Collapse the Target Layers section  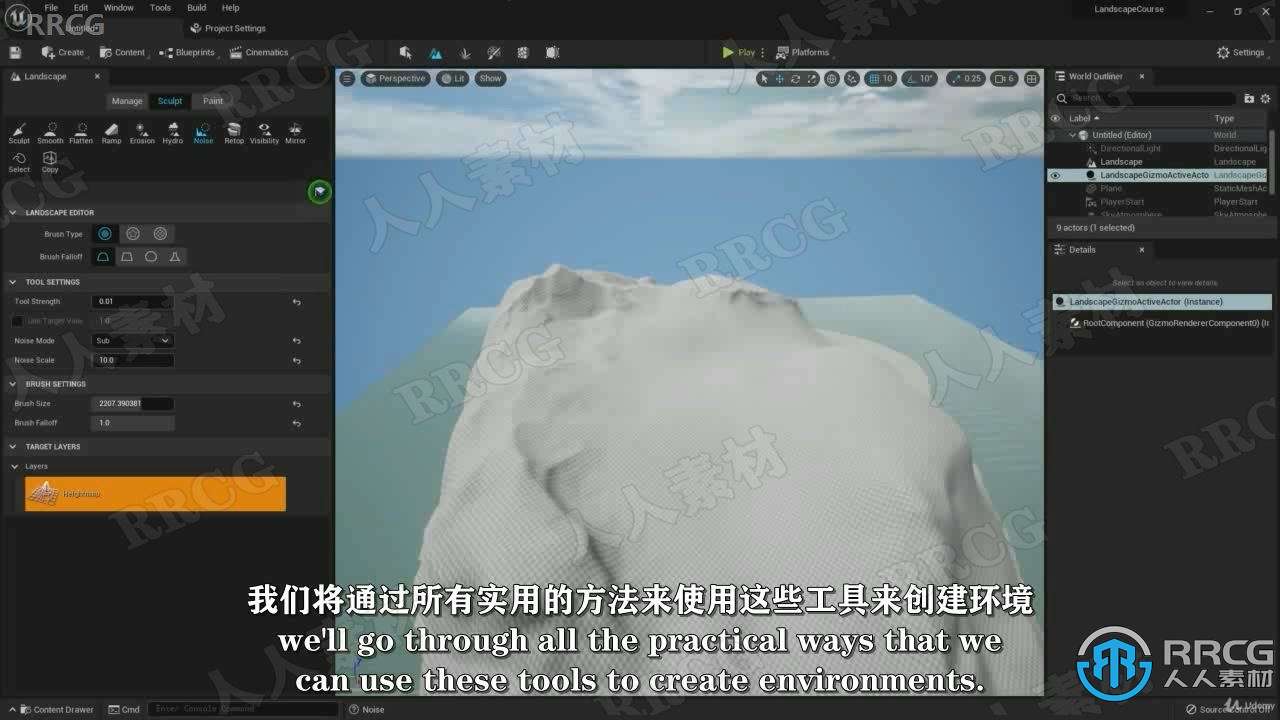[13, 447]
